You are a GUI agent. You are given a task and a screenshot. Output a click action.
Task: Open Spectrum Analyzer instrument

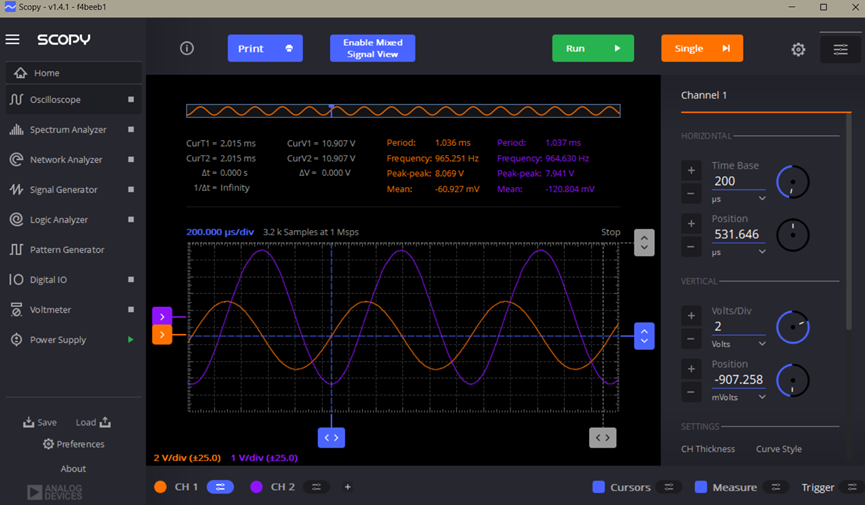pyautogui.click(x=73, y=130)
